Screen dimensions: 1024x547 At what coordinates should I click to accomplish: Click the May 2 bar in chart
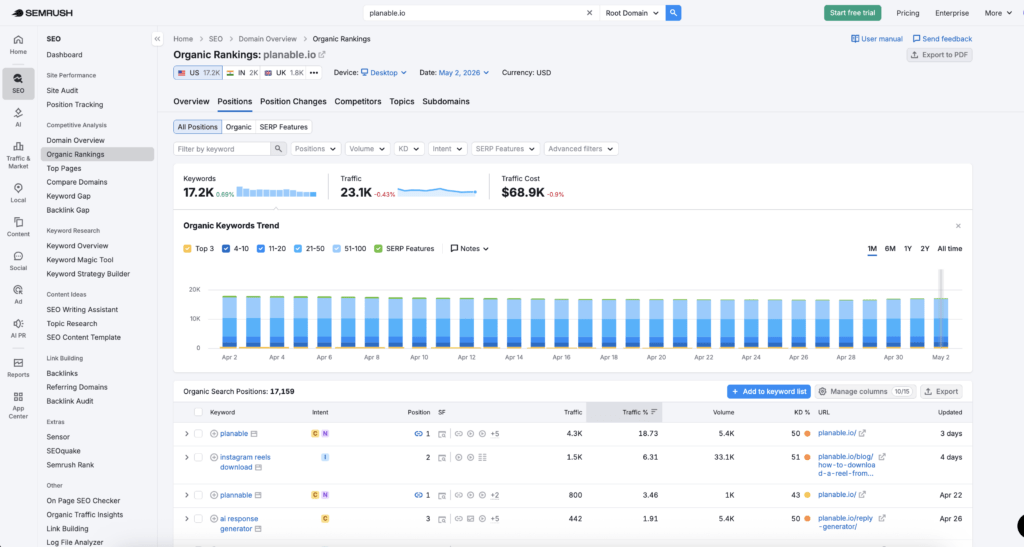pyautogui.click(x=940, y=322)
